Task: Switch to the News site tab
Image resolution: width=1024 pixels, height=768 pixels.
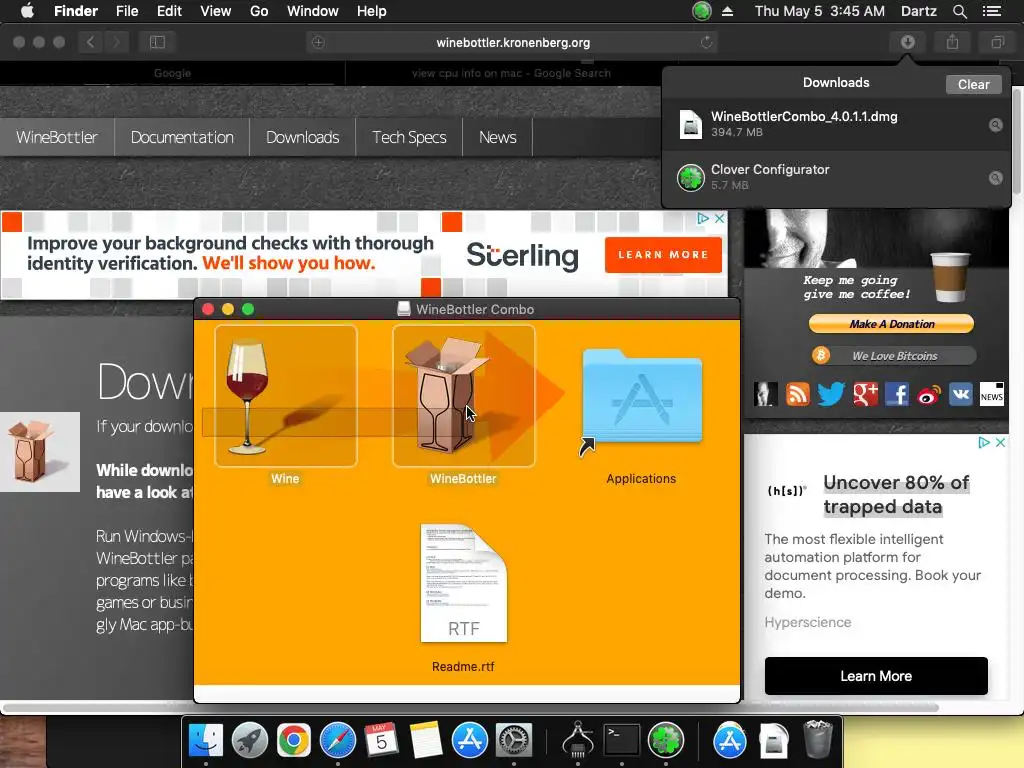Action: click(x=498, y=137)
